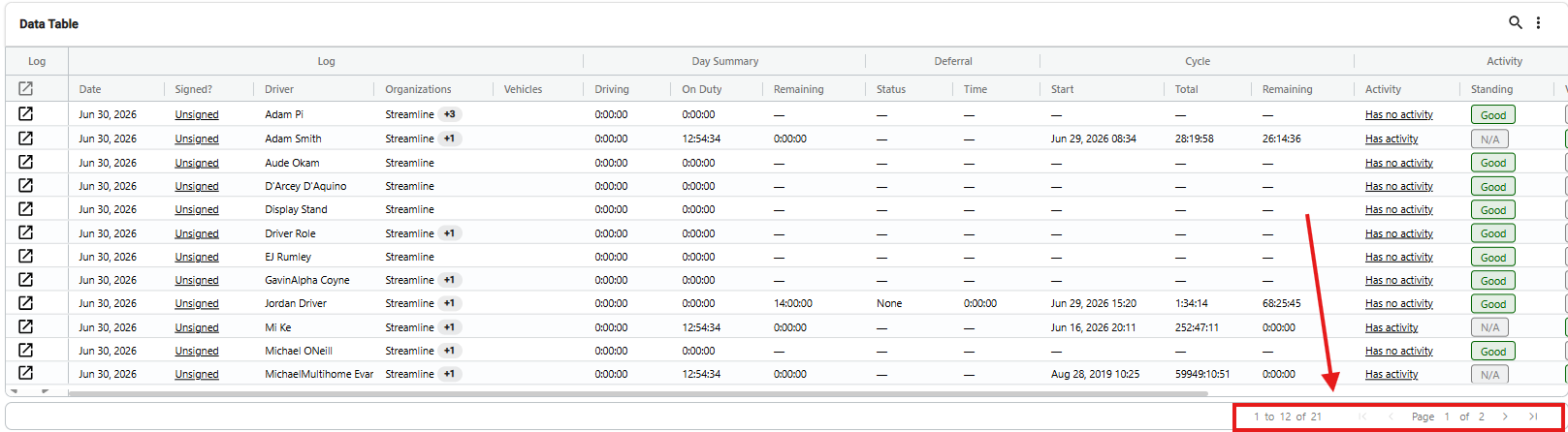This screenshot has width=1568, height=432.
Task: Expand +1 organizations badge for Jordan Driver
Action: [x=450, y=303]
